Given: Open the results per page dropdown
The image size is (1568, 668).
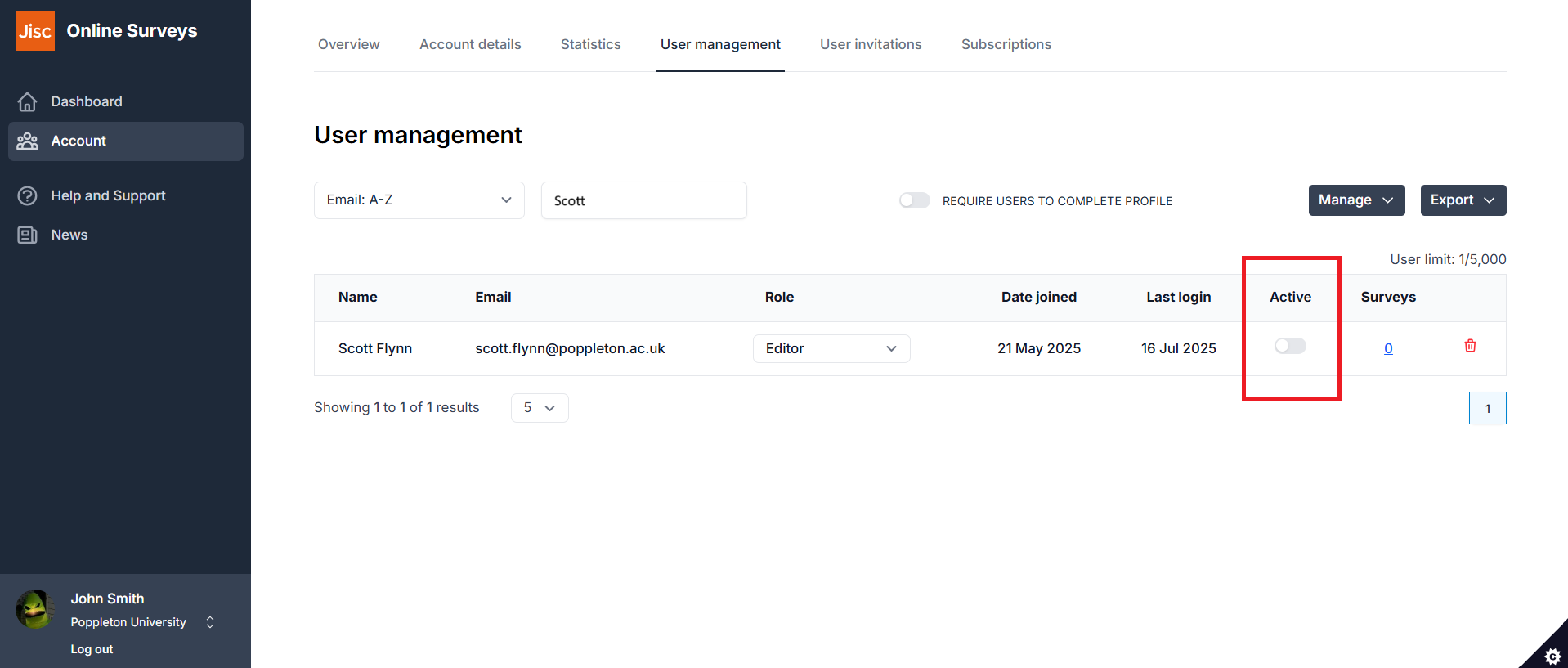Looking at the screenshot, I should [539, 408].
